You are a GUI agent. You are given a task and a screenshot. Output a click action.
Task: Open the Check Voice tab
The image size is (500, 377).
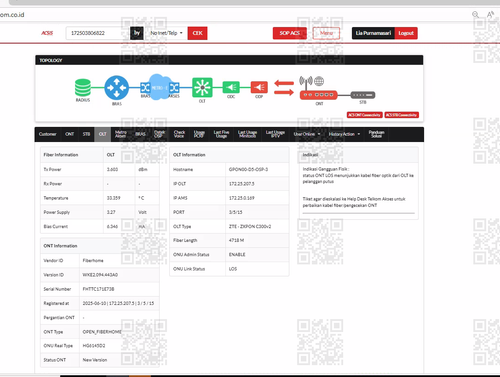point(179,134)
